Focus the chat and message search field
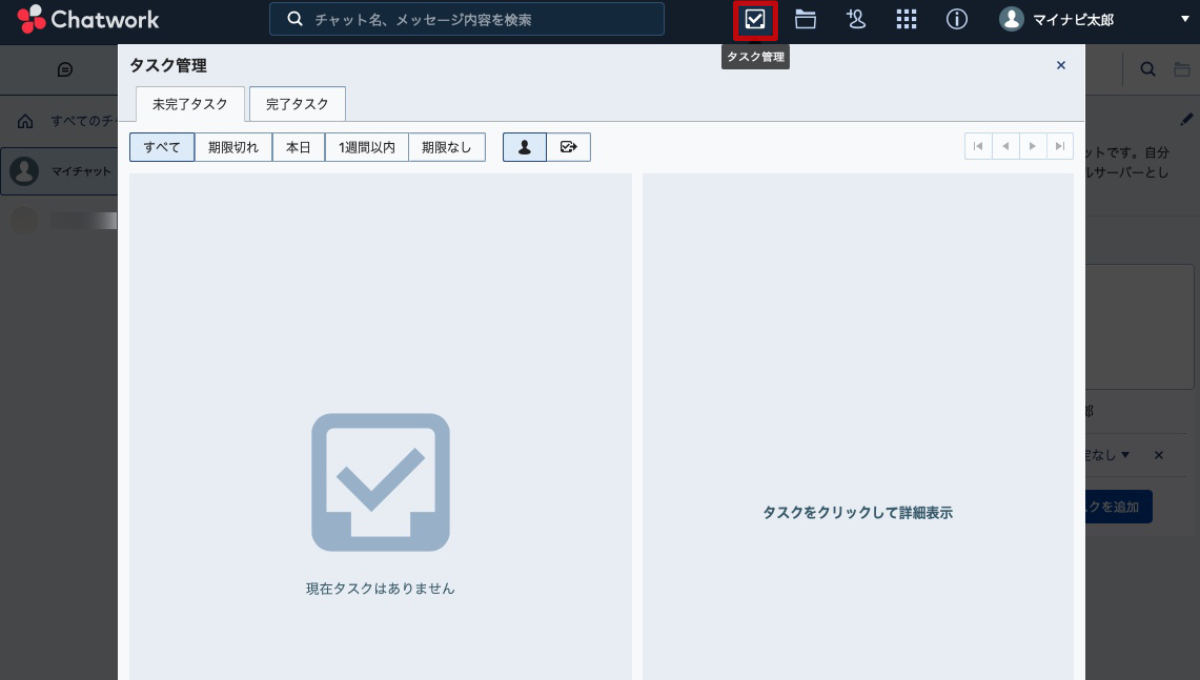This screenshot has height=680, width=1200. pos(467,19)
